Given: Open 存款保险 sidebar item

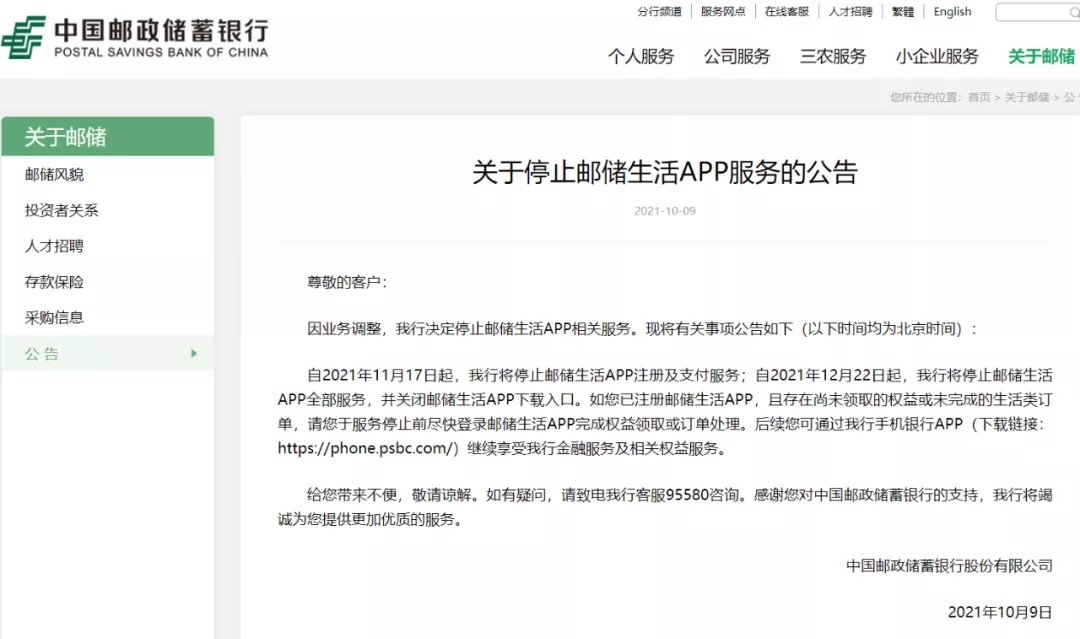Looking at the screenshot, I should click(55, 282).
